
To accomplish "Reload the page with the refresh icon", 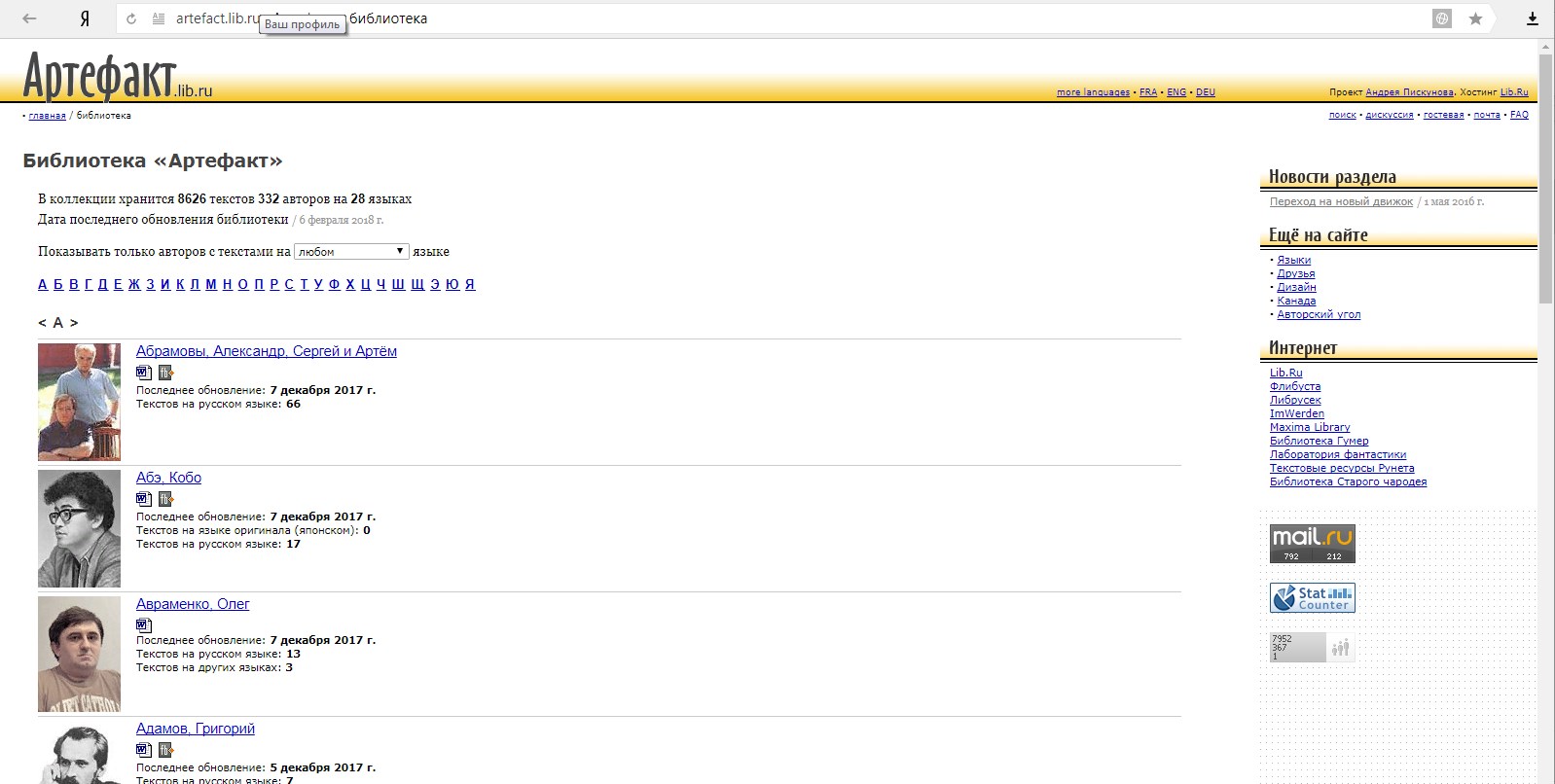I will pyautogui.click(x=131, y=18).
